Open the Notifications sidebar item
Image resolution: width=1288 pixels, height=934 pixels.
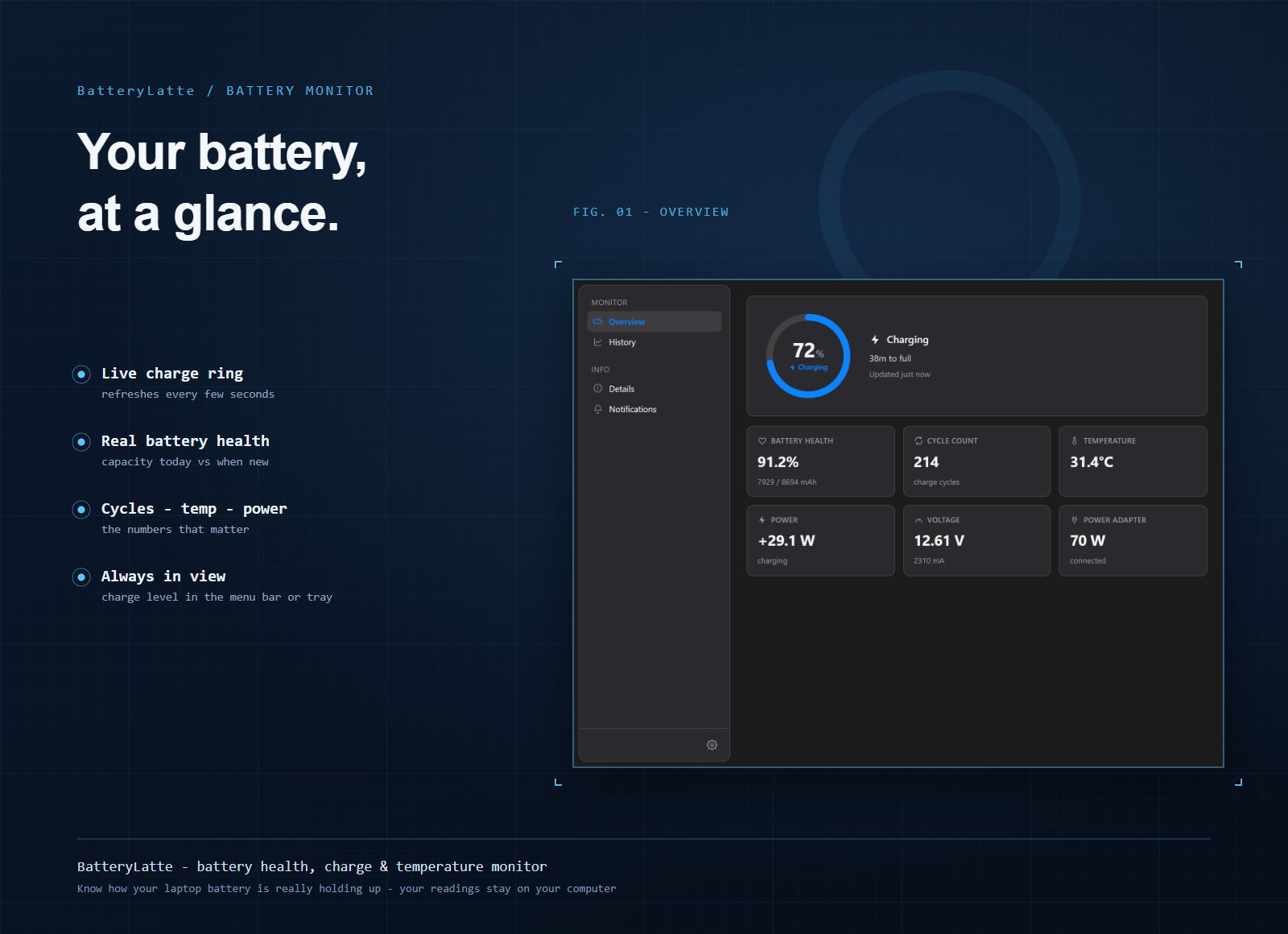654,409
